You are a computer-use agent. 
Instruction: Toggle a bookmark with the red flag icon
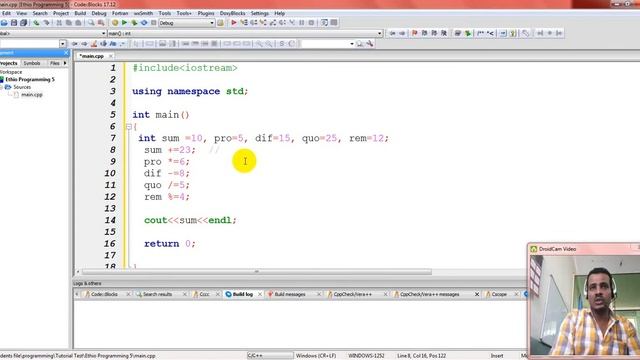click(x=415, y=33)
